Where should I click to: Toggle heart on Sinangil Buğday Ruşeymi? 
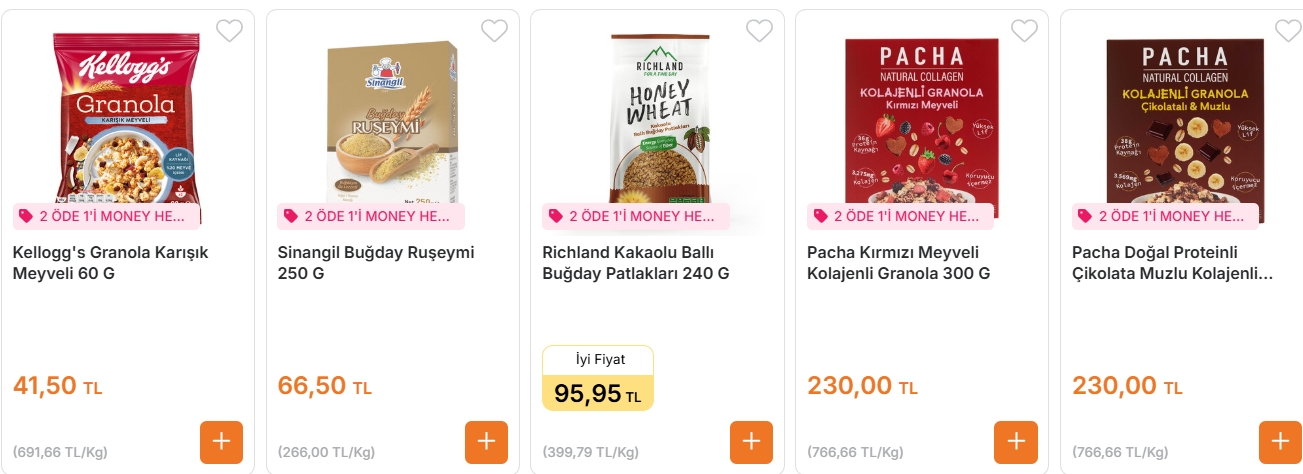tap(494, 31)
